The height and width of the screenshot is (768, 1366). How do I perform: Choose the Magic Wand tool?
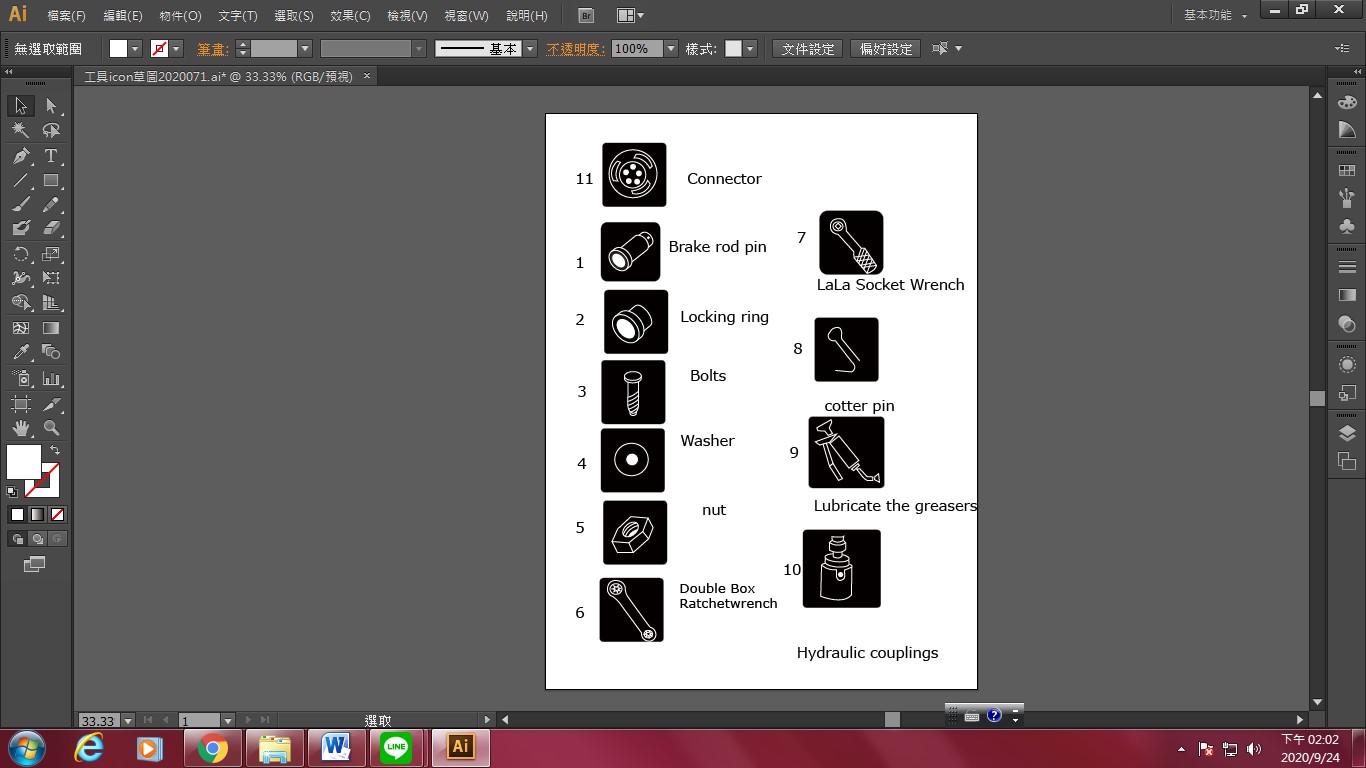(x=20, y=131)
